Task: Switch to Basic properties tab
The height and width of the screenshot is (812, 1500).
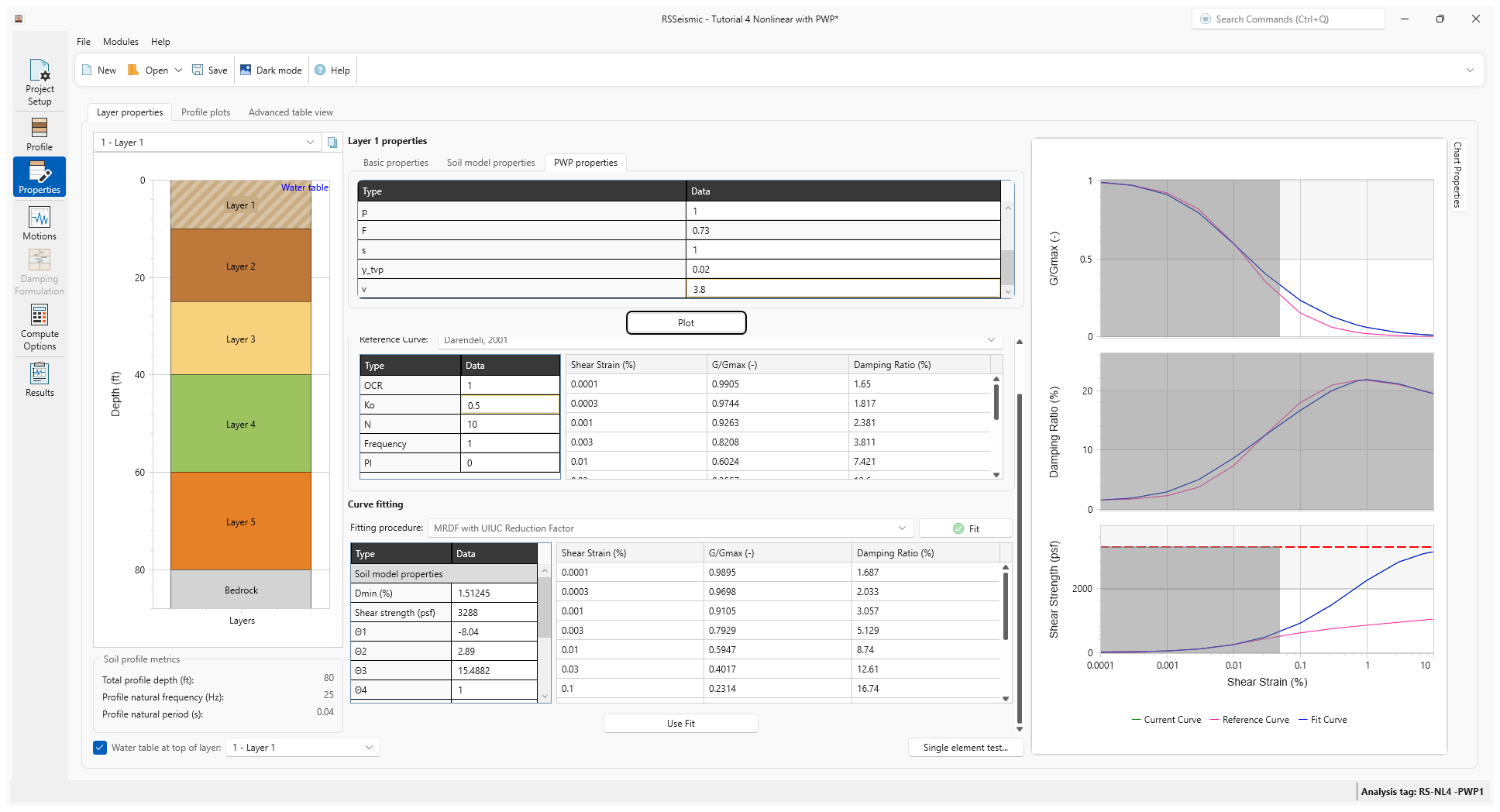Action: [x=396, y=163]
